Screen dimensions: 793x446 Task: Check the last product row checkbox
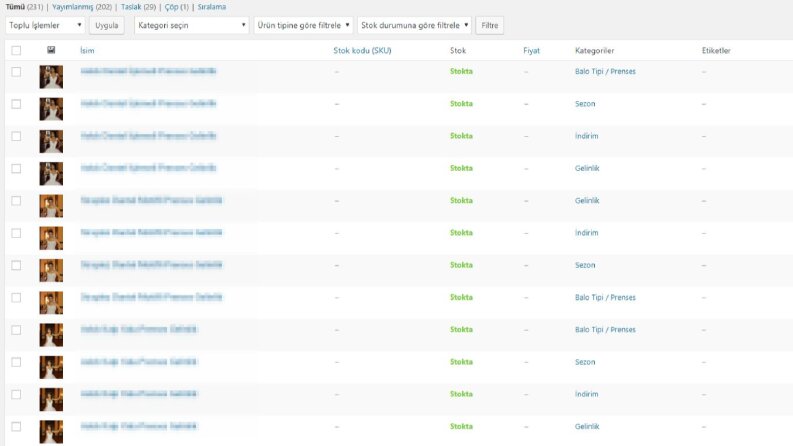point(16,427)
